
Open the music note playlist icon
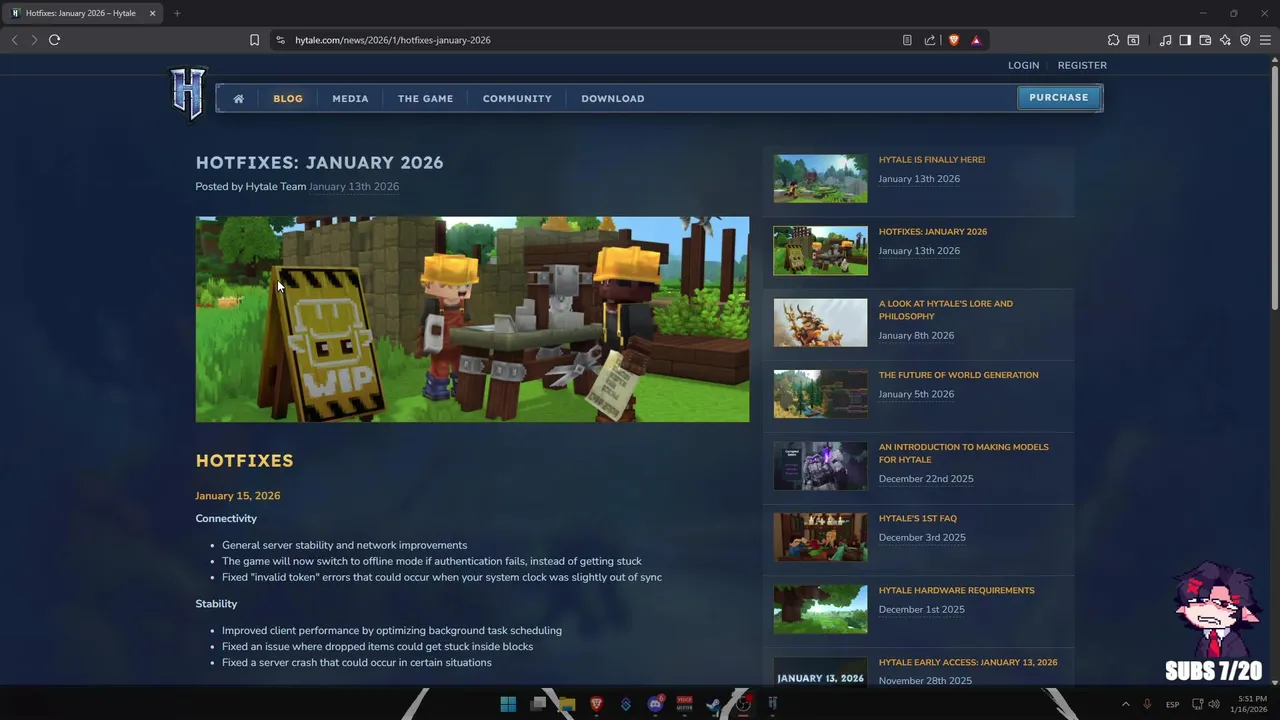click(x=1165, y=40)
